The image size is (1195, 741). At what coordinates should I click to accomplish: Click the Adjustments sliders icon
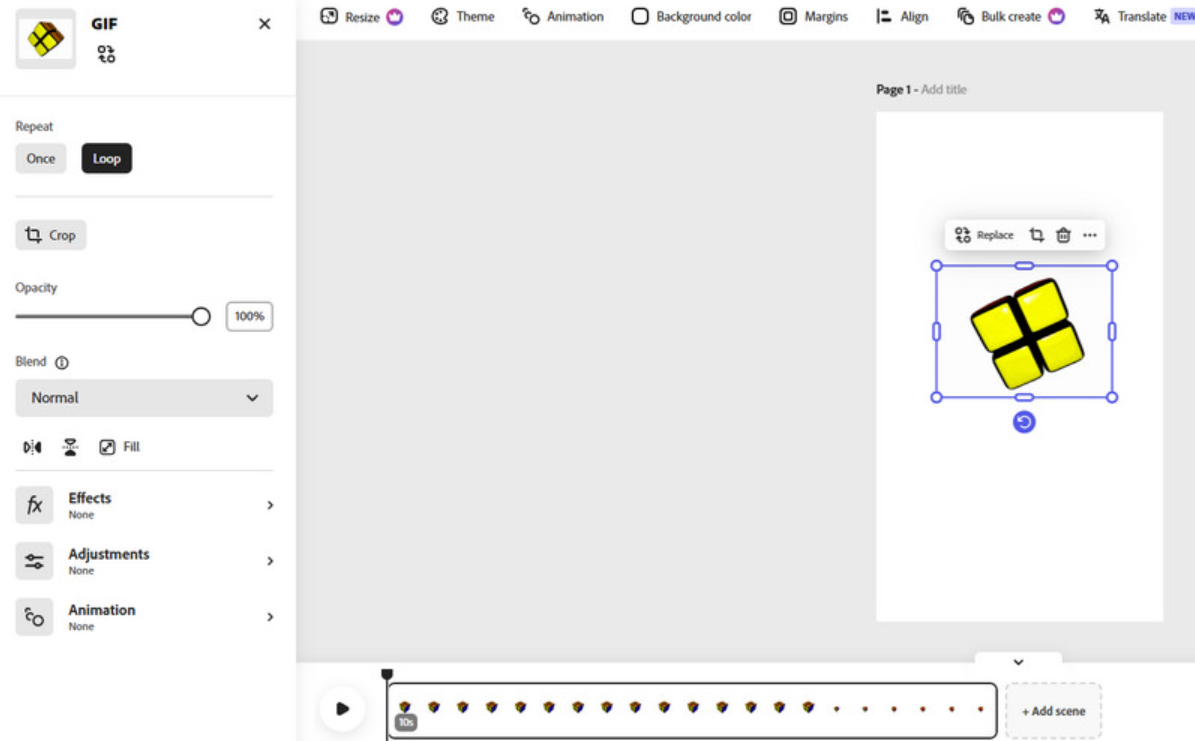tap(34, 561)
